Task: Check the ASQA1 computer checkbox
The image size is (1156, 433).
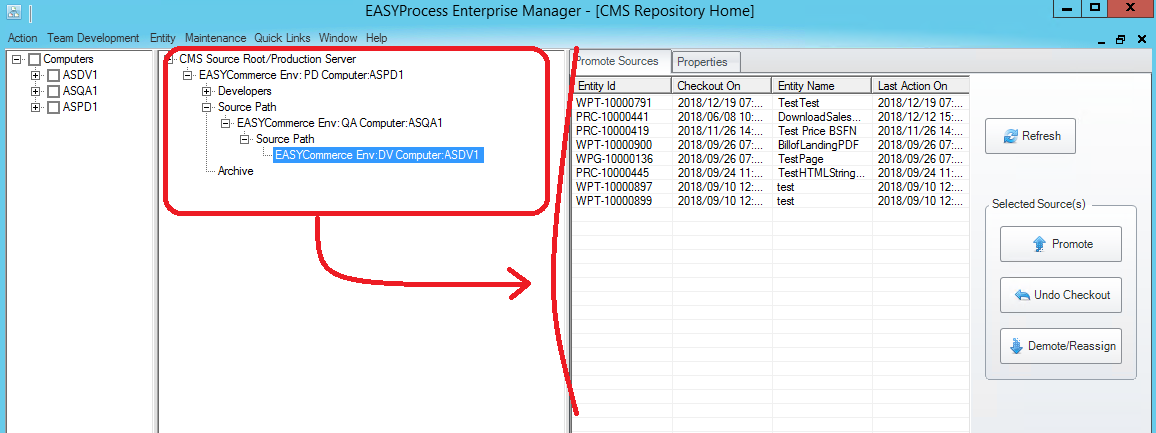Action: (x=53, y=91)
